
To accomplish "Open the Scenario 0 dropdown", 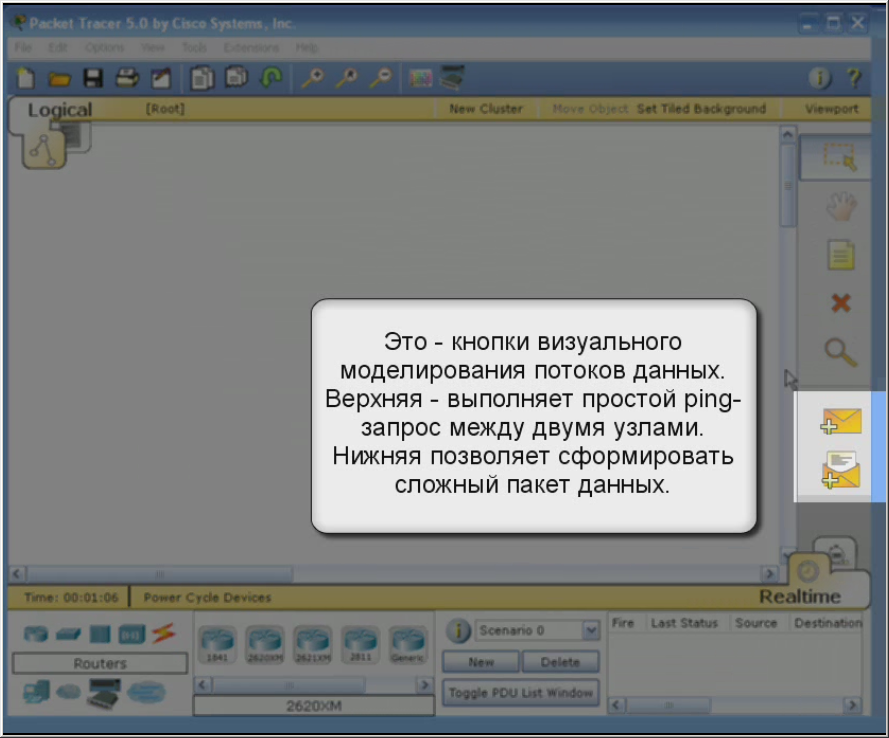I will (x=537, y=630).
